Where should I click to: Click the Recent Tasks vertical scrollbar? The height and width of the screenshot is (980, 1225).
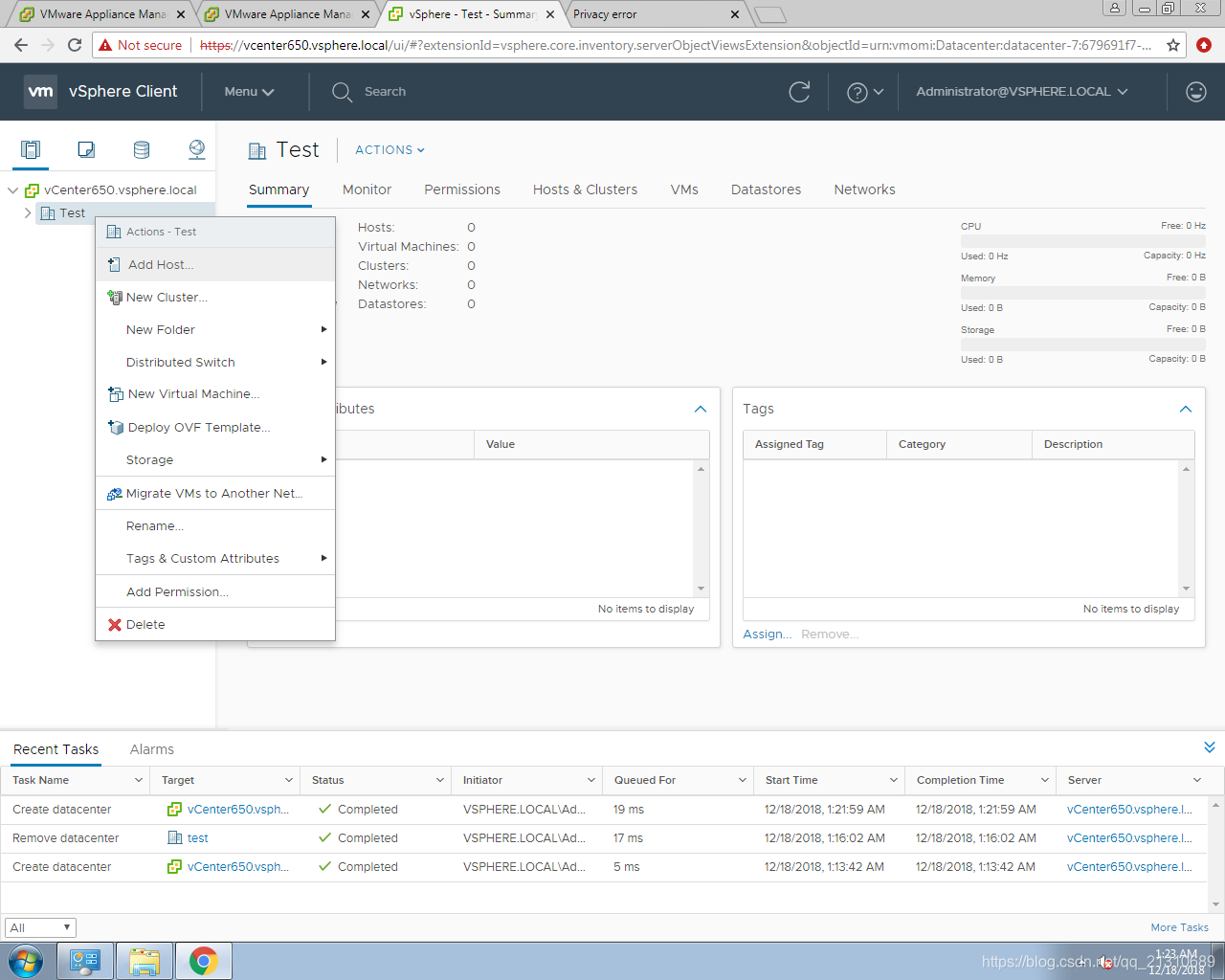tap(1216, 854)
